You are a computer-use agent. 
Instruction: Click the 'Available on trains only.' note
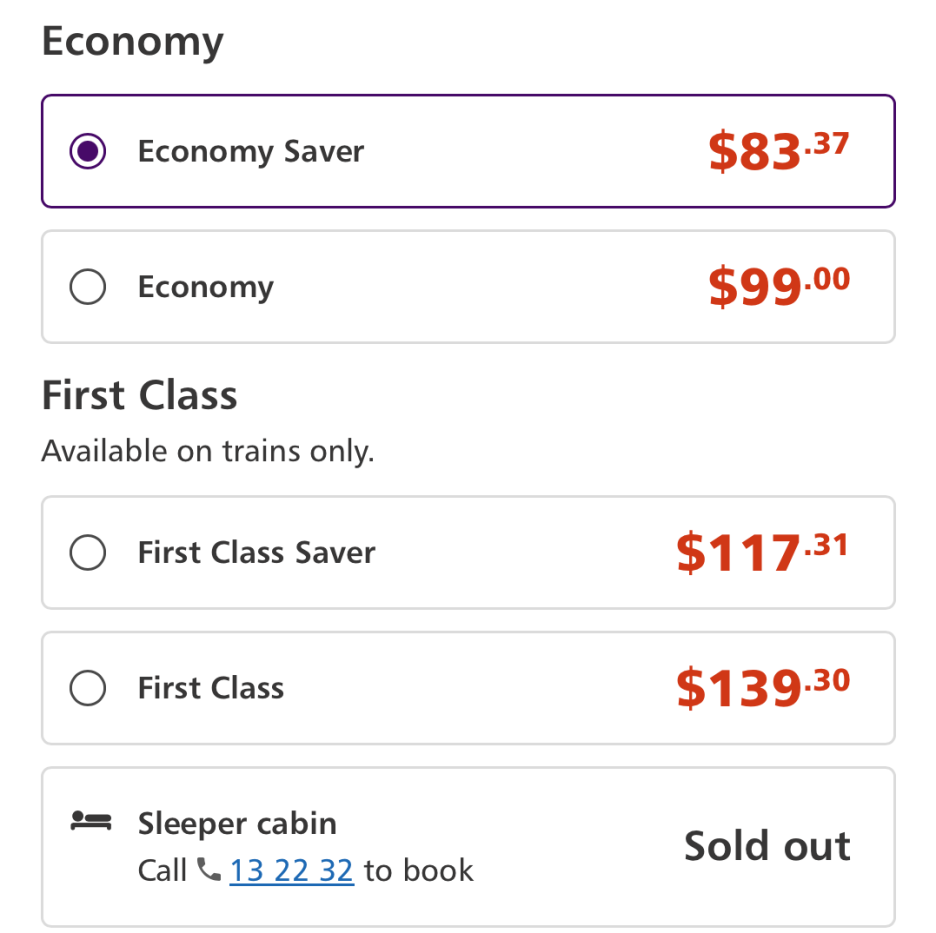[208, 451]
